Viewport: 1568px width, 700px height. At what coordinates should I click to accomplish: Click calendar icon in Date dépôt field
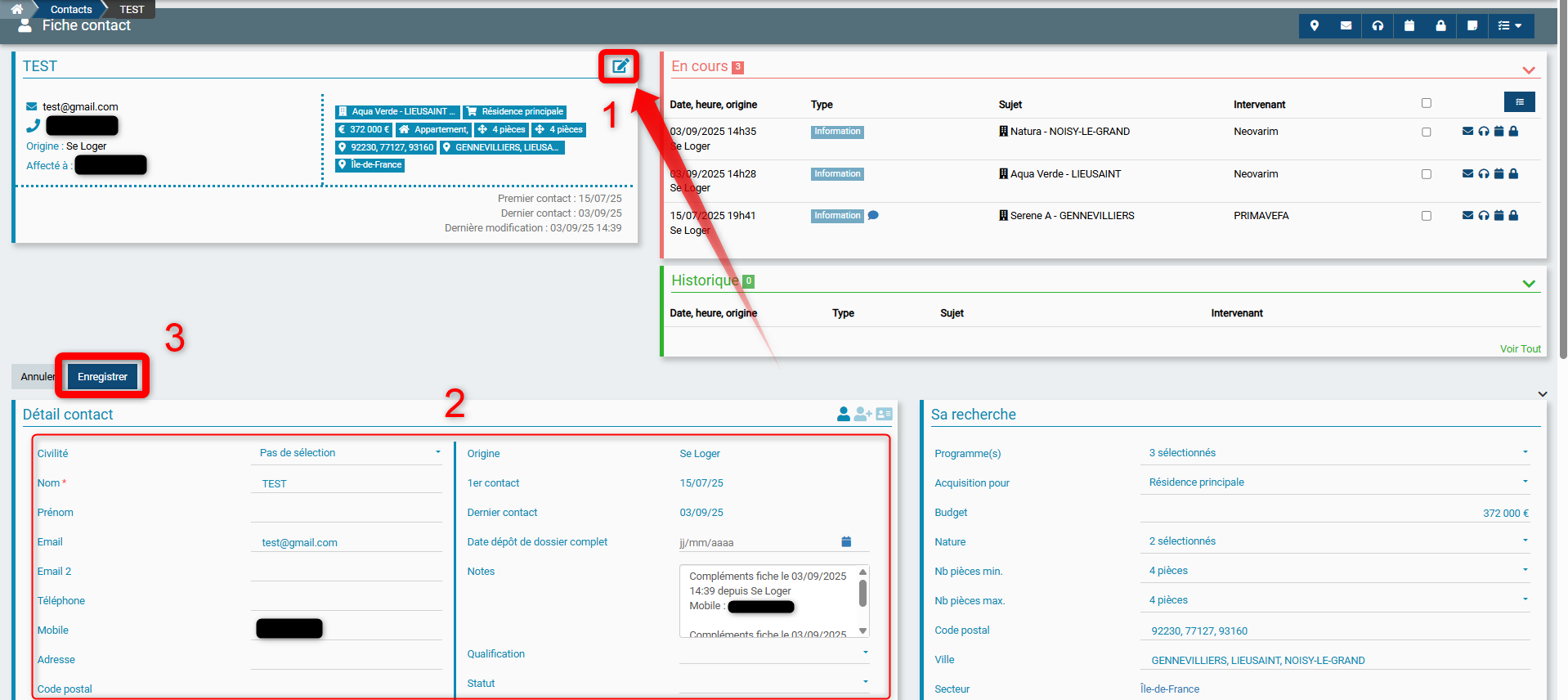(x=846, y=542)
